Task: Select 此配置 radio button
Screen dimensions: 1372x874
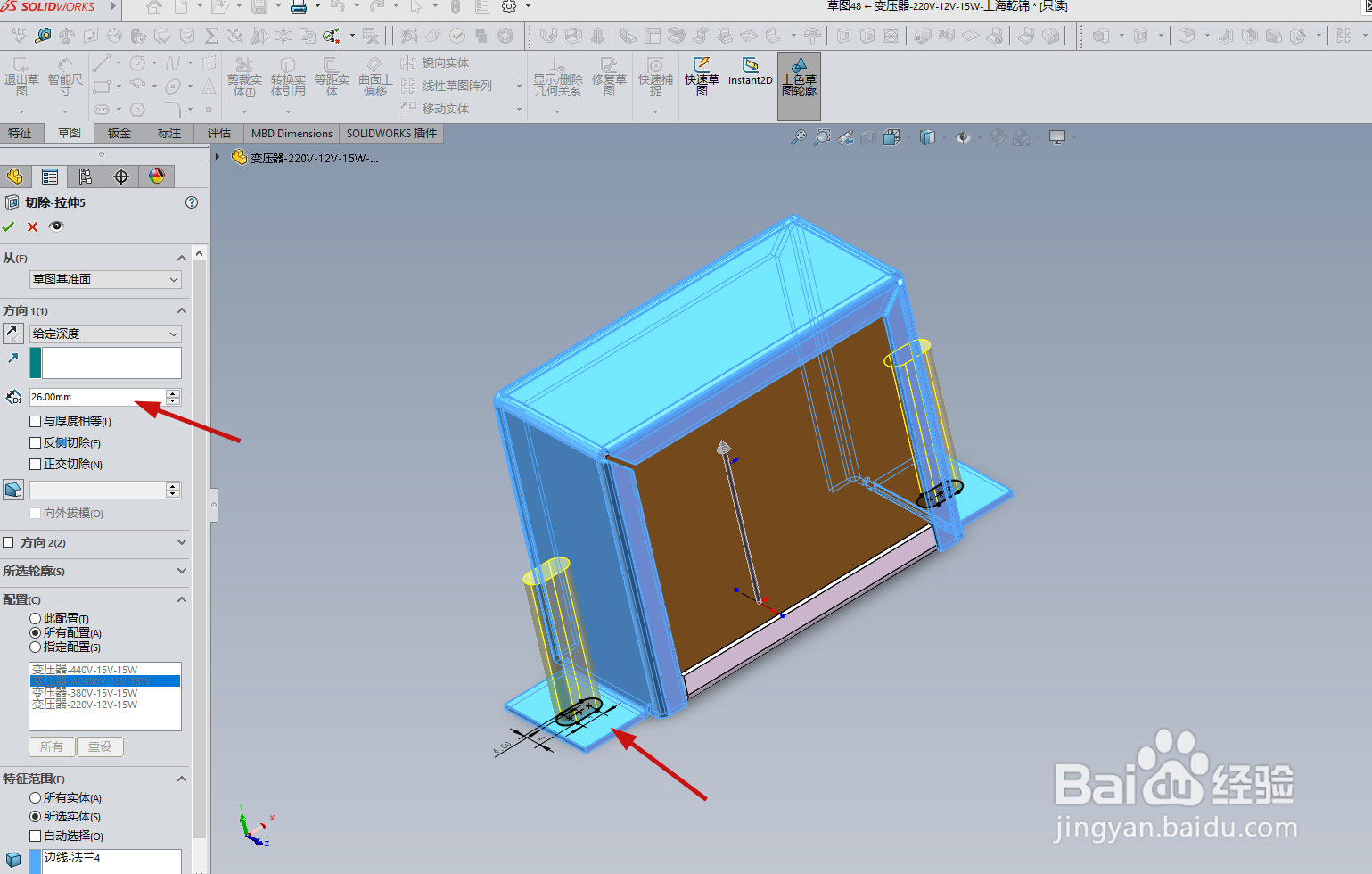Action: coord(36,618)
